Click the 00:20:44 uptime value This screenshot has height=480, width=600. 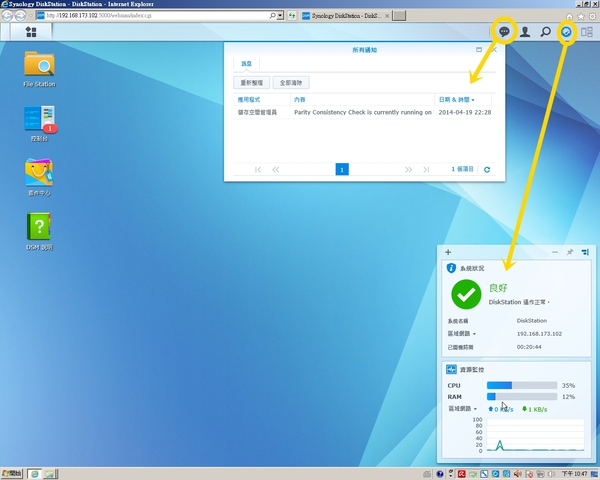529,347
